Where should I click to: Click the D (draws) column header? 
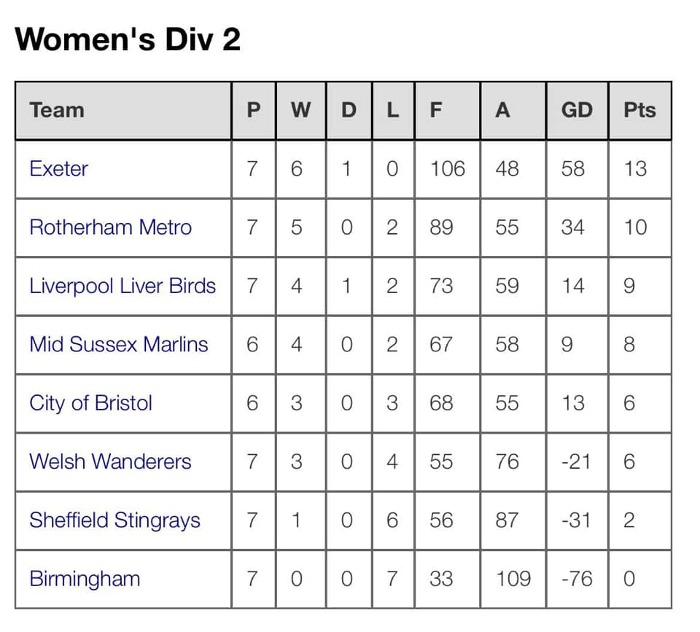coord(348,110)
